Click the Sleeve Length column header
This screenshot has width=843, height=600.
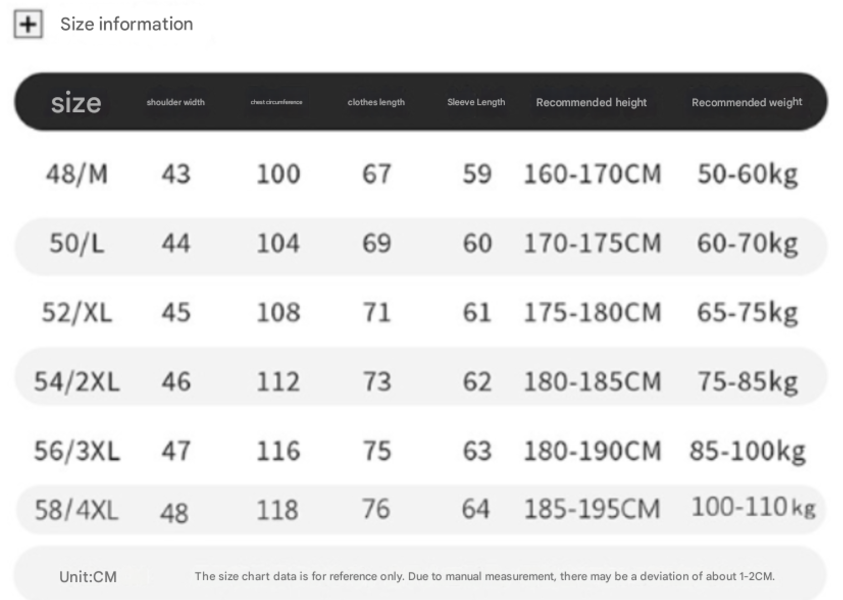pos(476,102)
